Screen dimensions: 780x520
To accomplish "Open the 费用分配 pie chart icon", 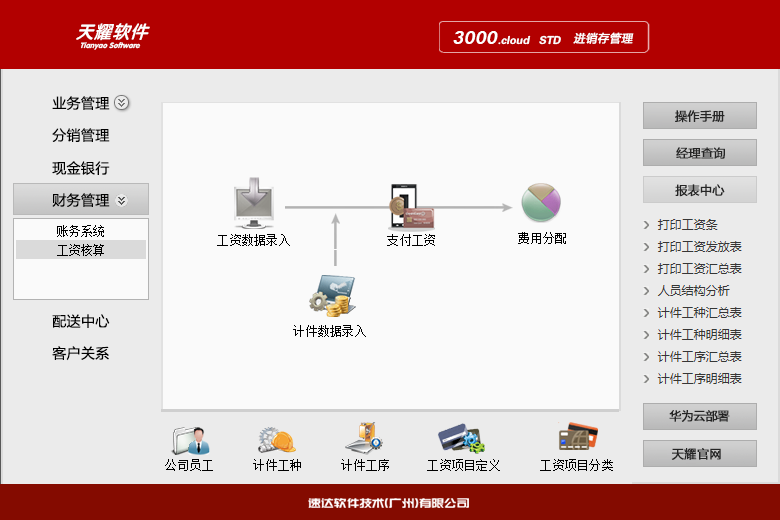I will (541, 202).
